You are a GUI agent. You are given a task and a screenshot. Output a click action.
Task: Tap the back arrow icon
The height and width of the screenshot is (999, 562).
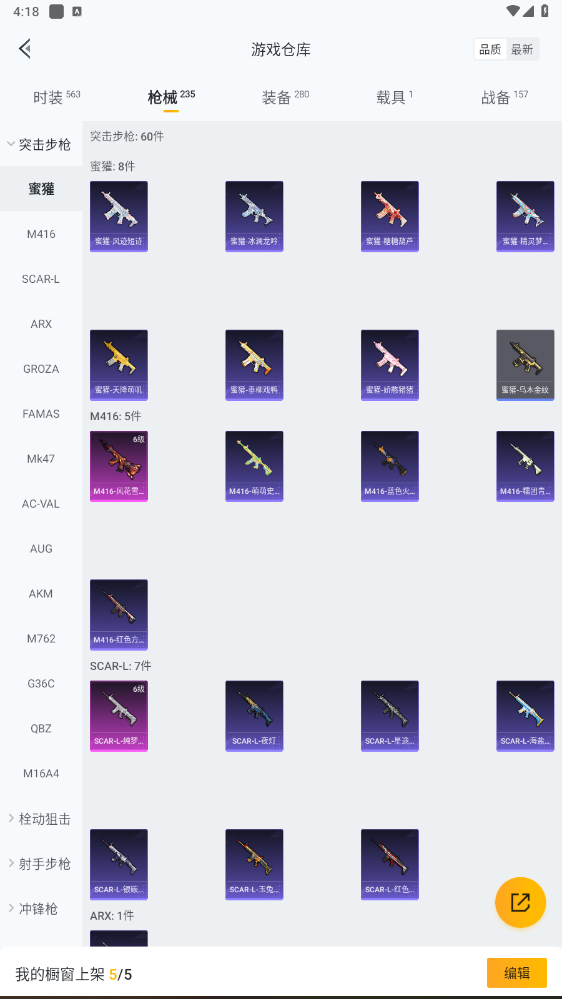click(x=25, y=48)
